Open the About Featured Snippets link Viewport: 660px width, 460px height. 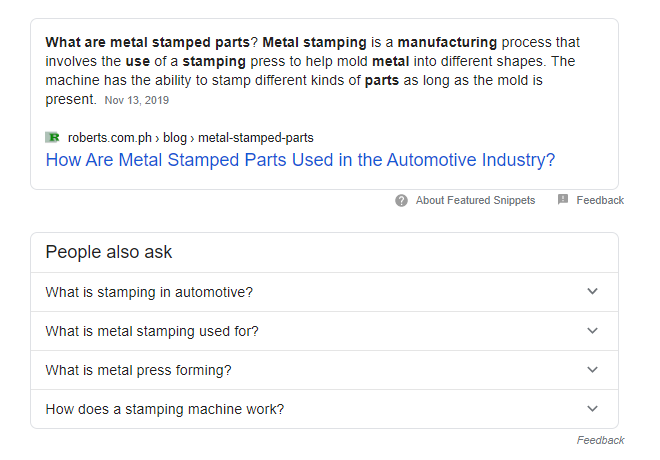coord(475,200)
